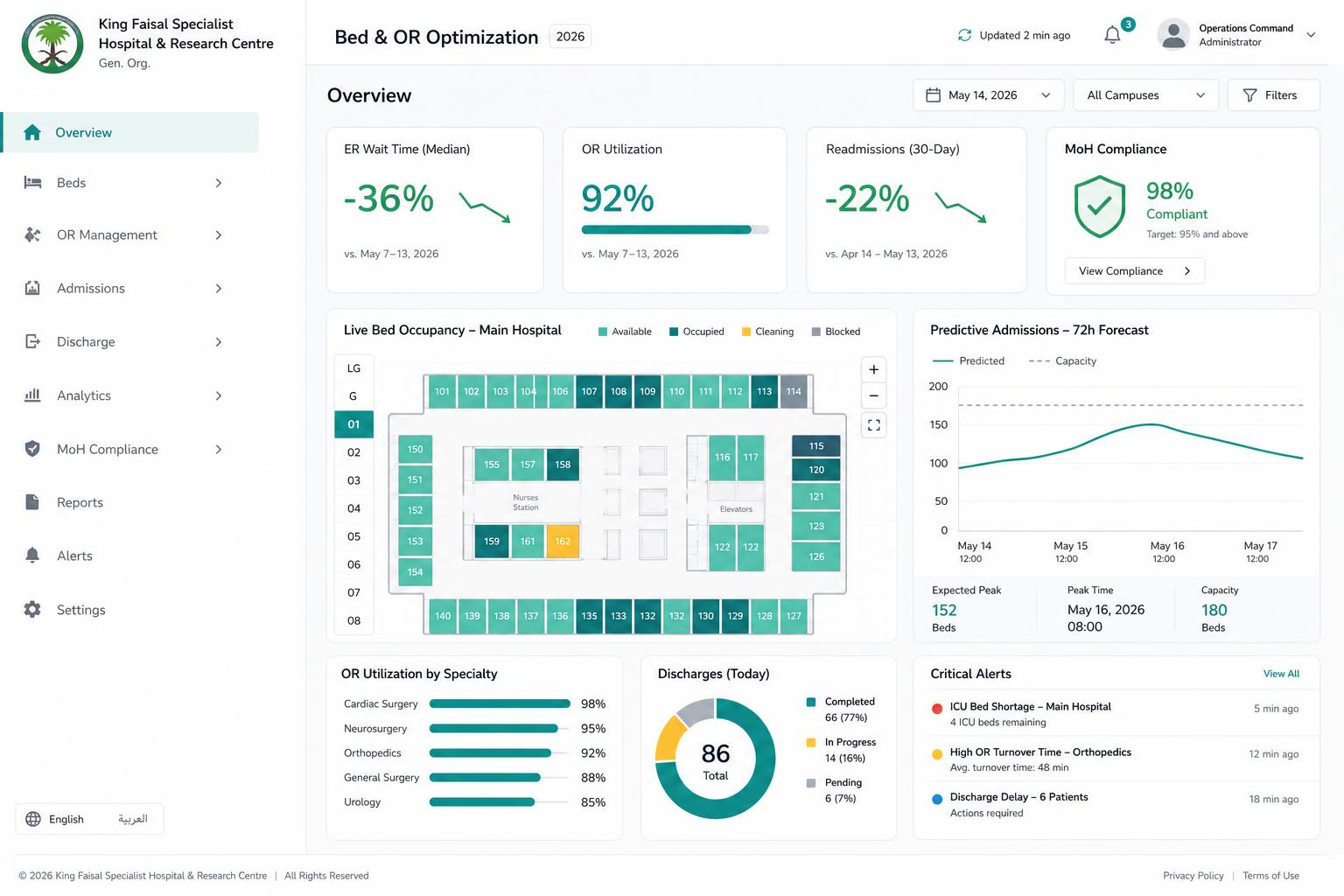Toggle the Blocked legend on bed map
1344x896 pixels.
click(836, 332)
